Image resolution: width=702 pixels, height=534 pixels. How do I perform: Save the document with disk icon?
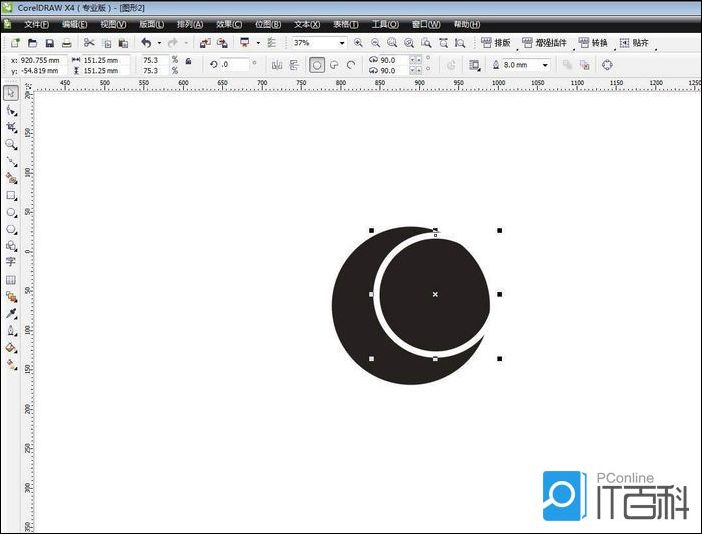49,43
